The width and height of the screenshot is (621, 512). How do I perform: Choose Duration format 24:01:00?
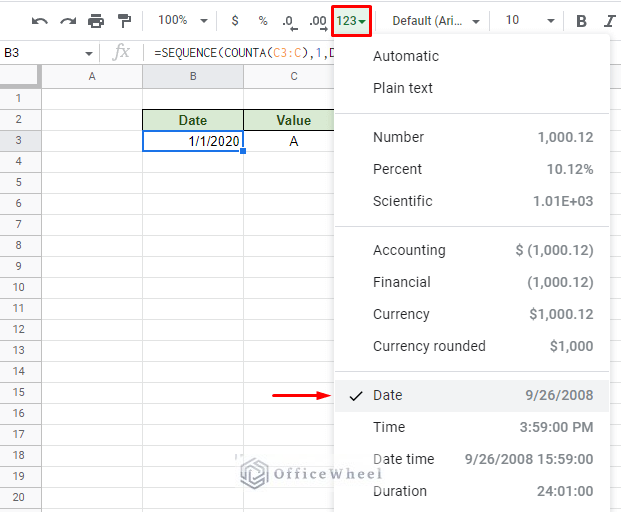(x=472, y=491)
